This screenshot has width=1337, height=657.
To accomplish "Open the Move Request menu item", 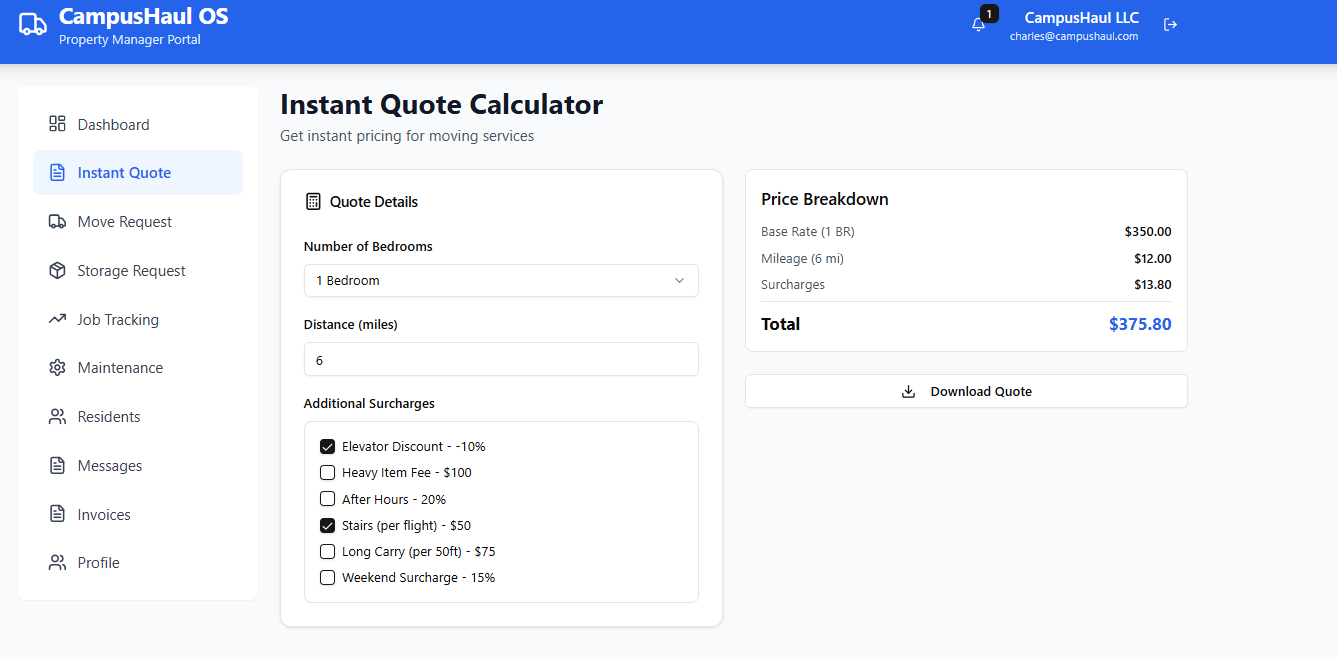I will 124,222.
